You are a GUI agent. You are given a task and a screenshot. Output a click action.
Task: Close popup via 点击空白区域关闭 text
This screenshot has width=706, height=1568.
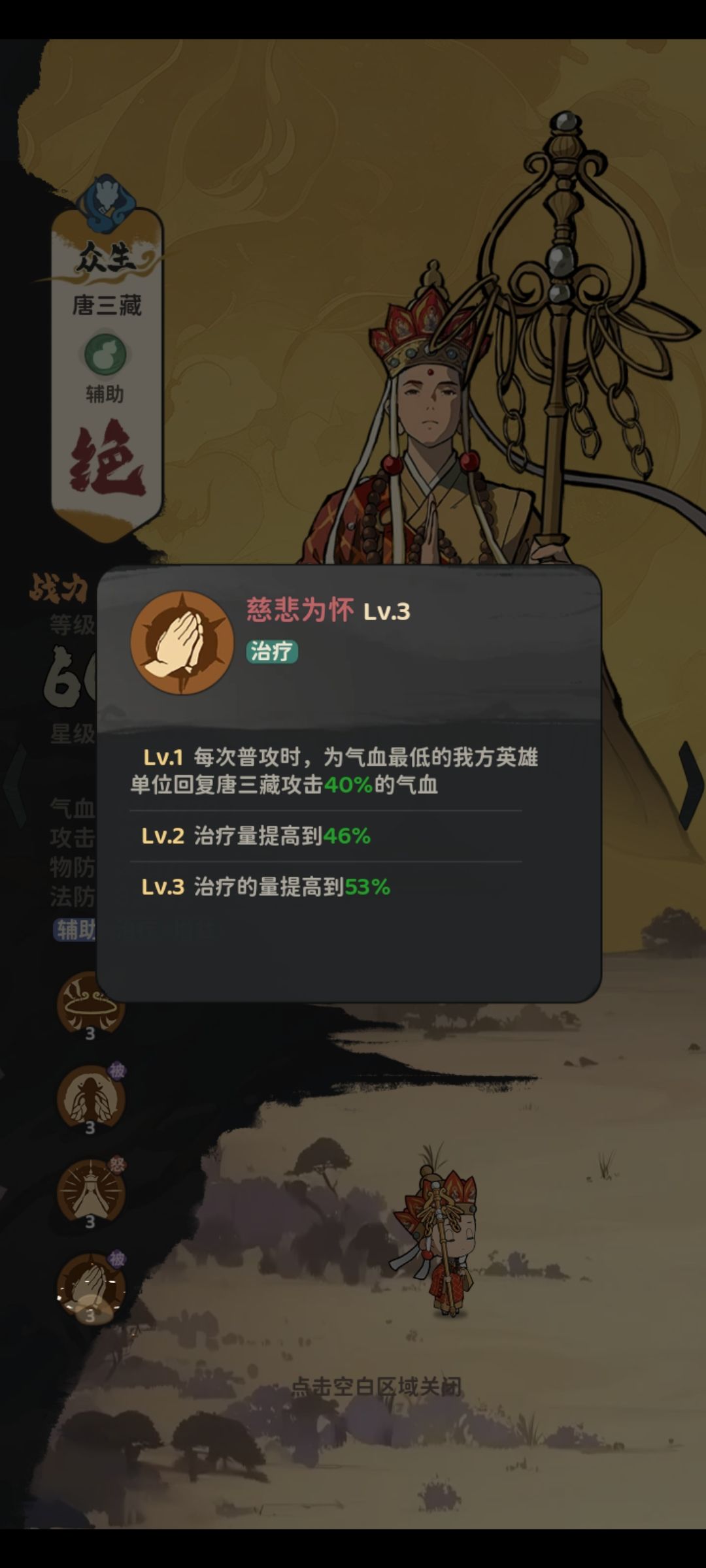click(377, 1386)
